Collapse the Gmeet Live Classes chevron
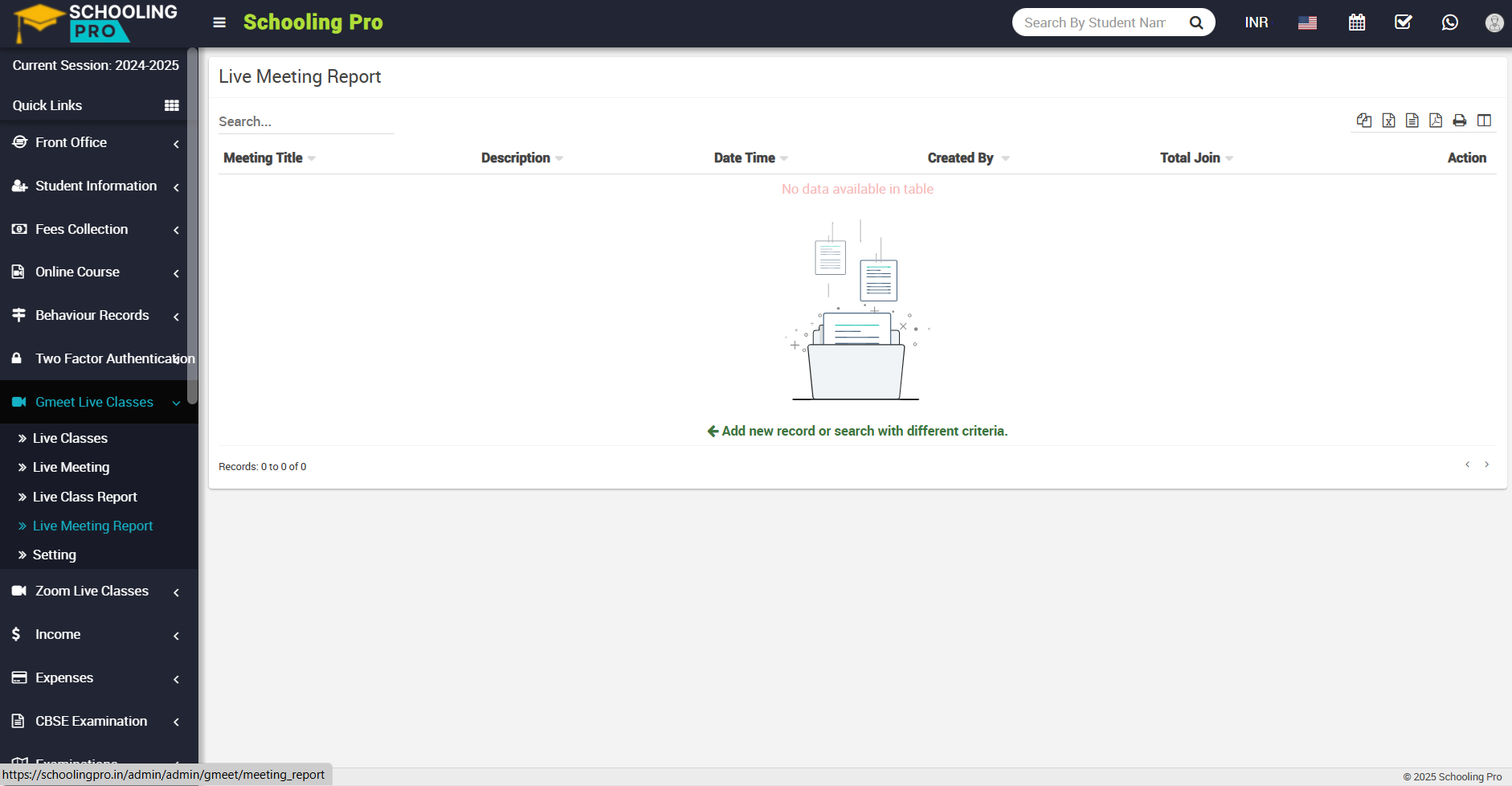The height and width of the screenshot is (786, 1512). pos(176,403)
